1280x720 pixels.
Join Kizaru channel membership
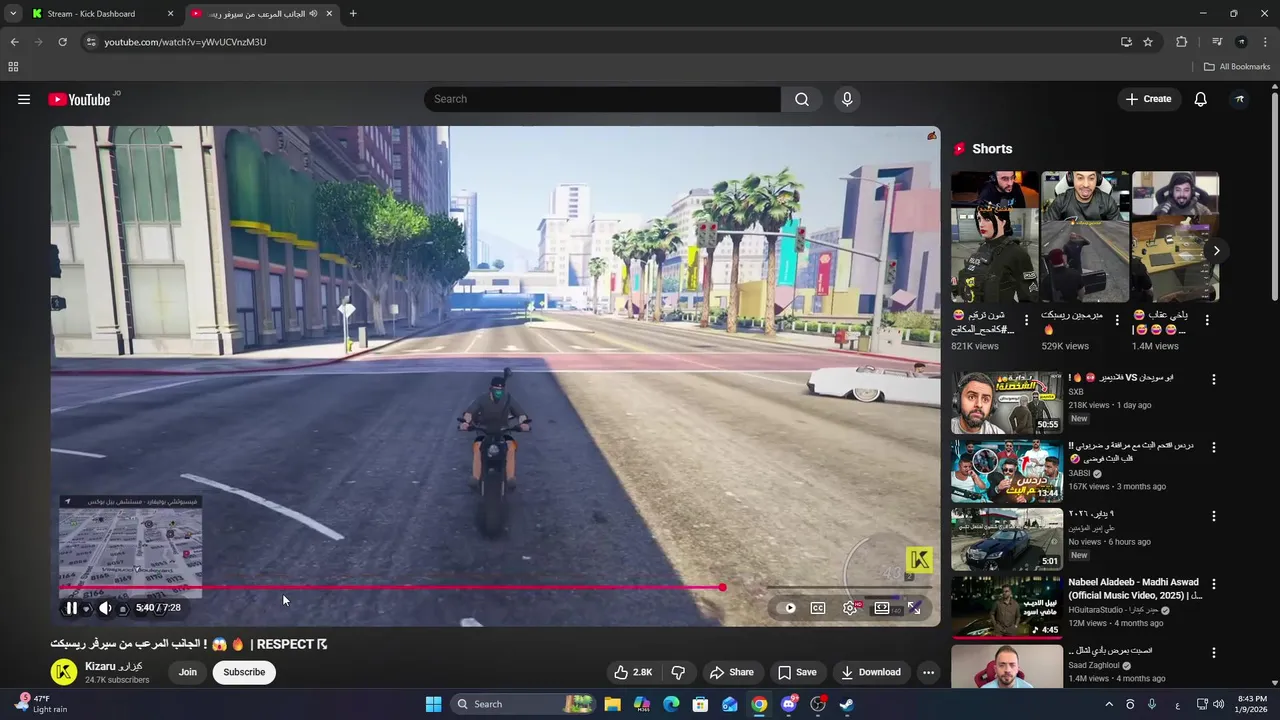pyautogui.click(x=188, y=672)
